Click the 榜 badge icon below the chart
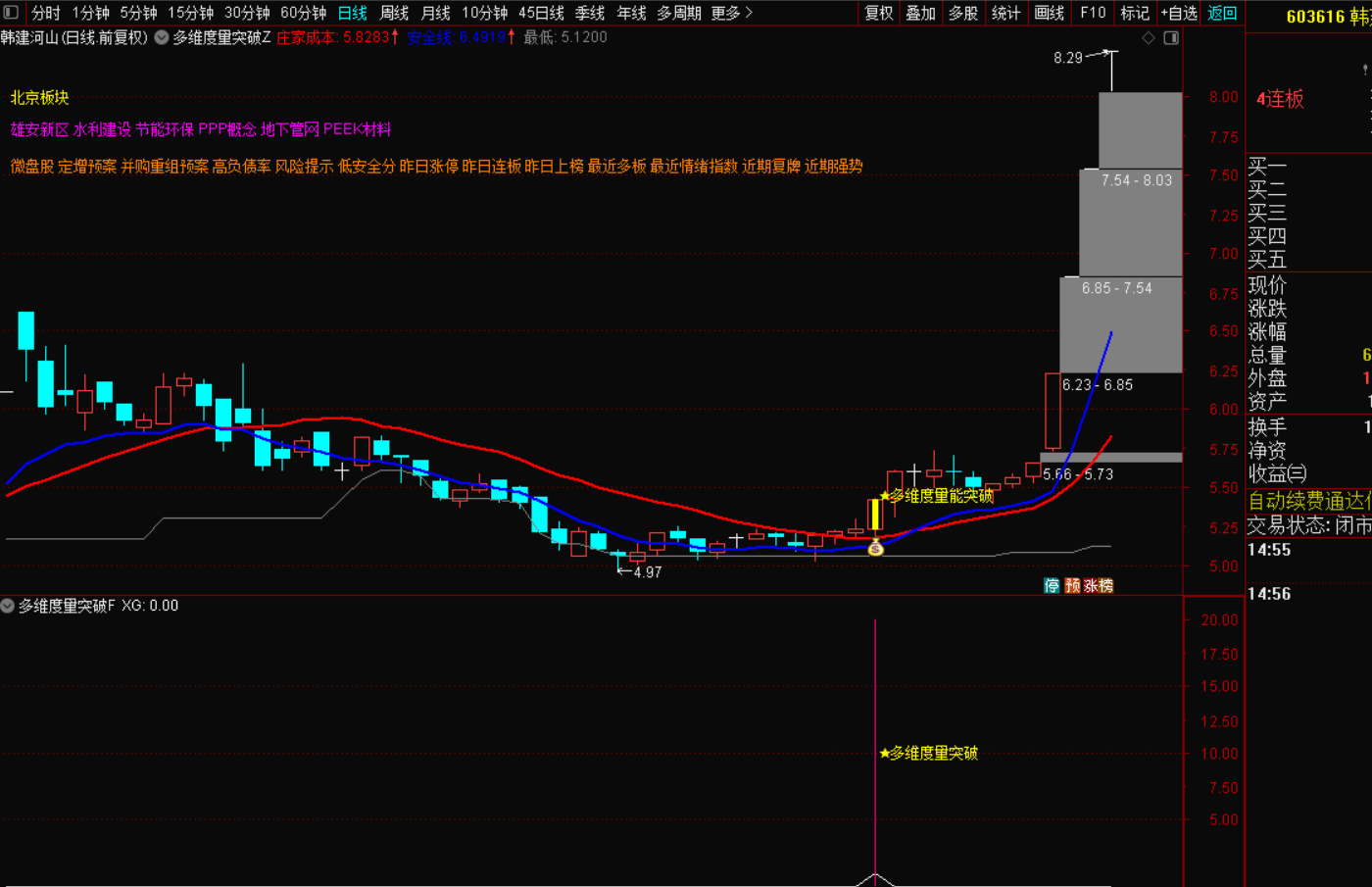1372x887 pixels. [1105, 585]
